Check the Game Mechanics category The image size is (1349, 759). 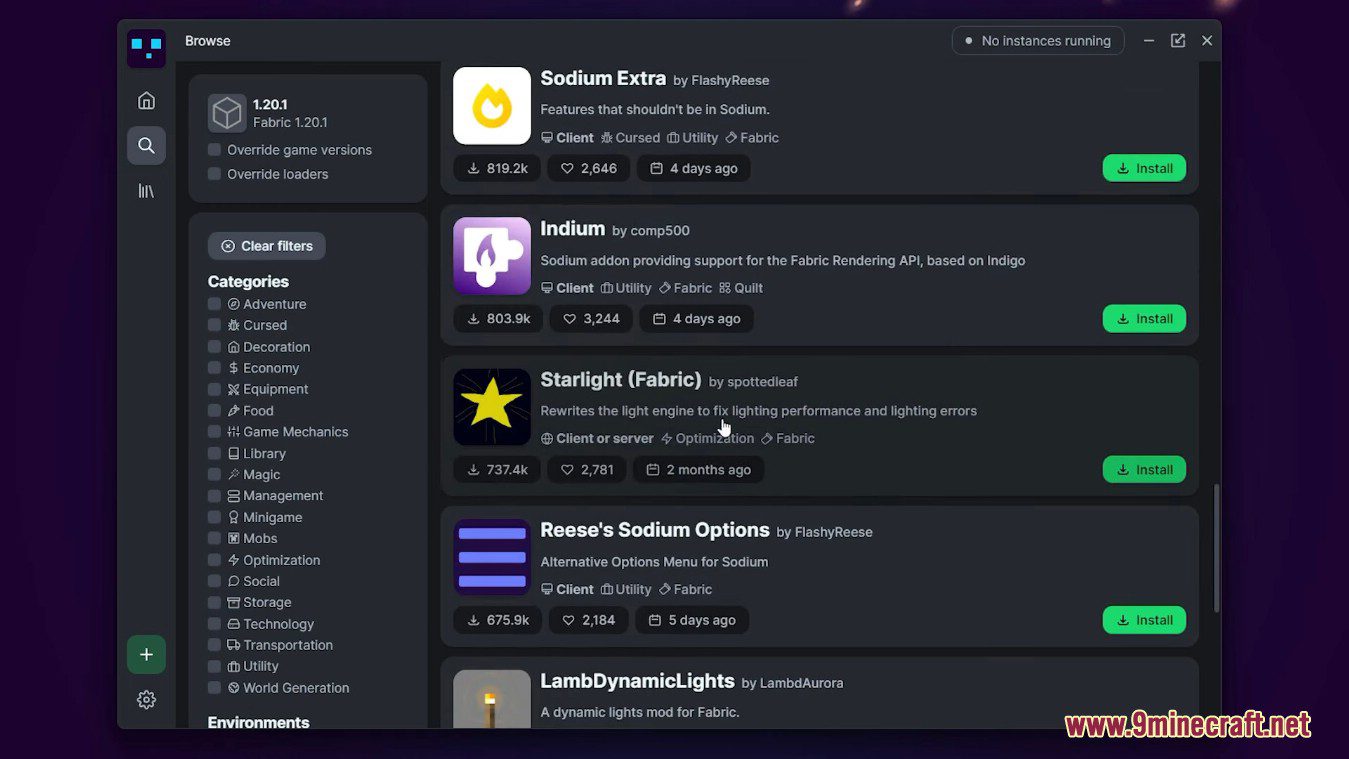(214, 432)
